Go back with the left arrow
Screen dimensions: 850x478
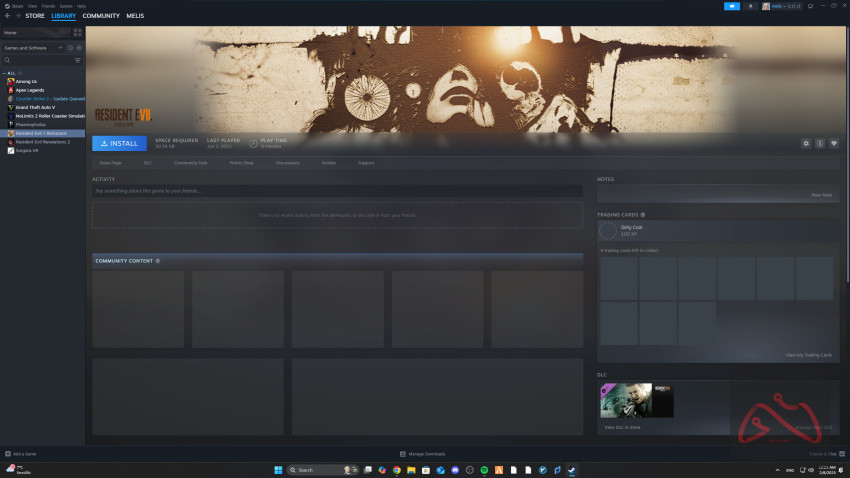(x=7, y=16)
